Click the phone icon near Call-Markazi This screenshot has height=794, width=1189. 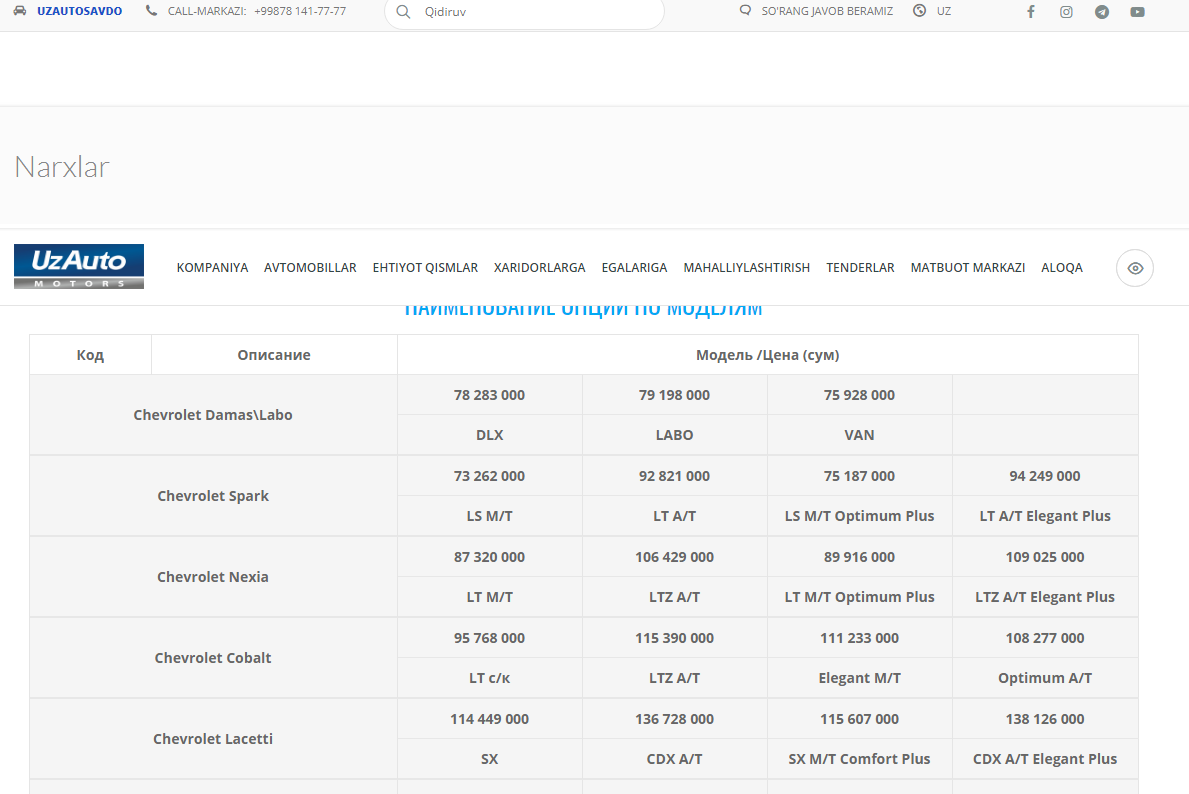(151, 11)
